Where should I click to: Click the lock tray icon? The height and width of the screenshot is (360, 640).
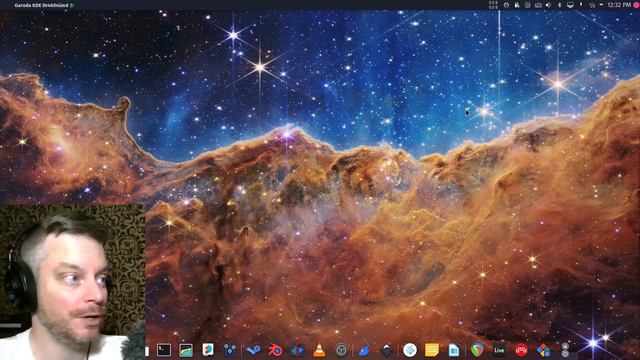(x=517, y=5)
